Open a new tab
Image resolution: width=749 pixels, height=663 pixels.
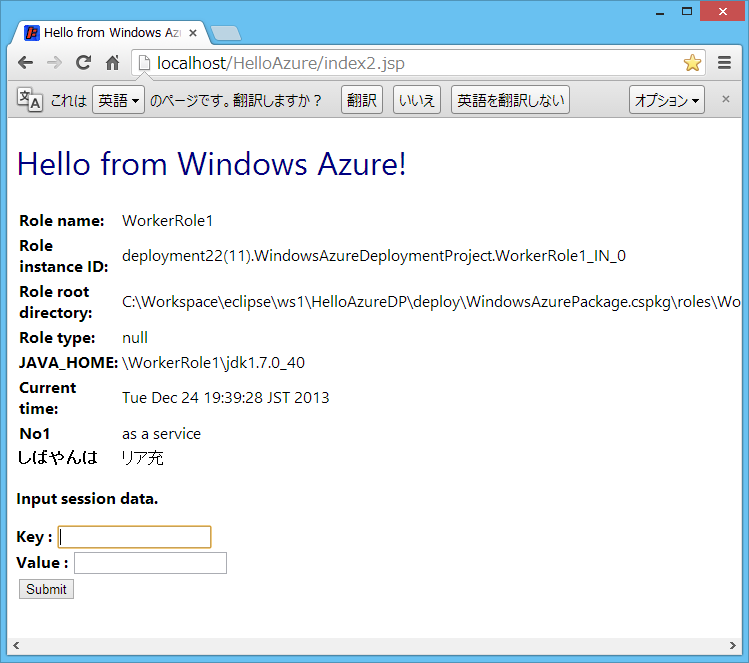point(226,33)
